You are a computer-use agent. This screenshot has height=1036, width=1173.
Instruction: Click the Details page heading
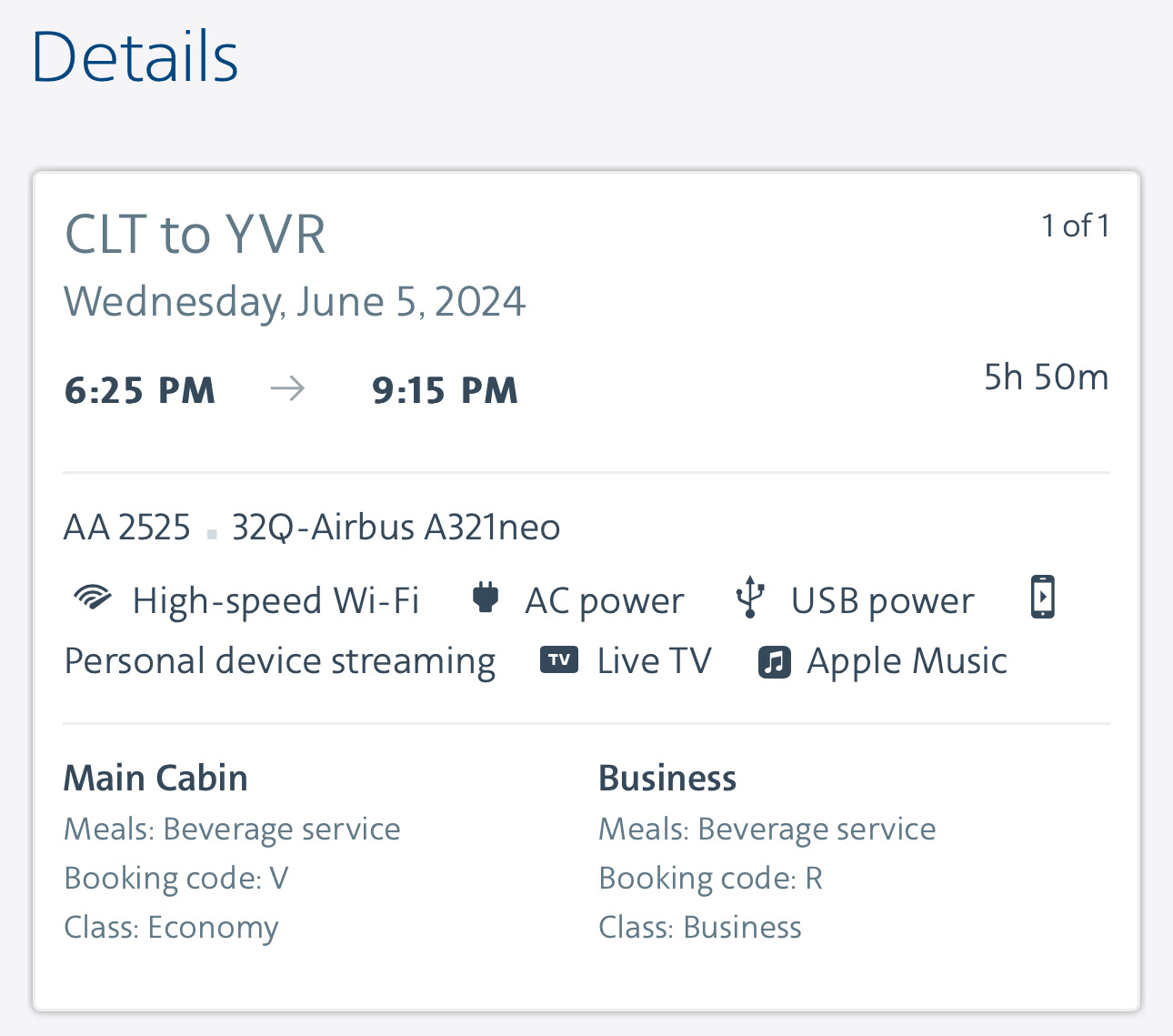point(135,56)
